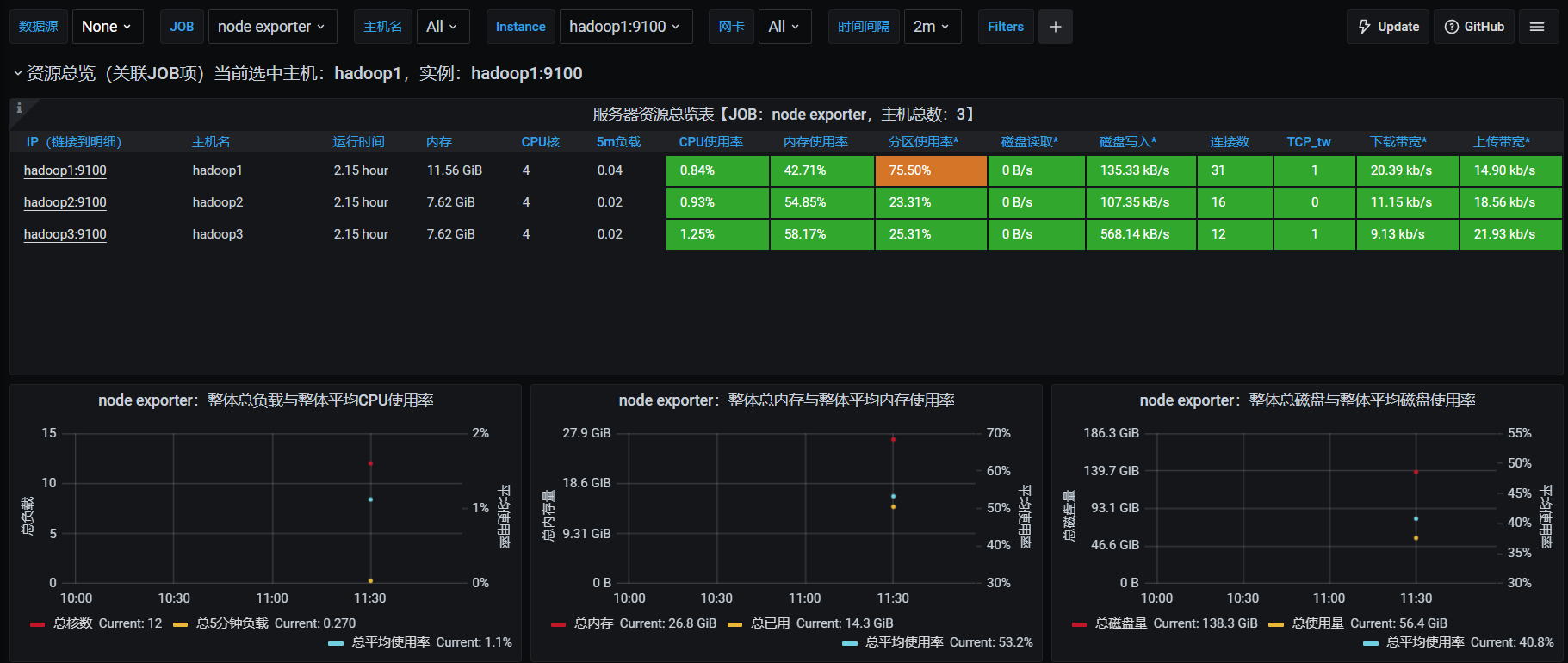This screenshot has width=1568, height=663.
Task: Open the GitHub help link
Action: click(x=1474, y=27)
